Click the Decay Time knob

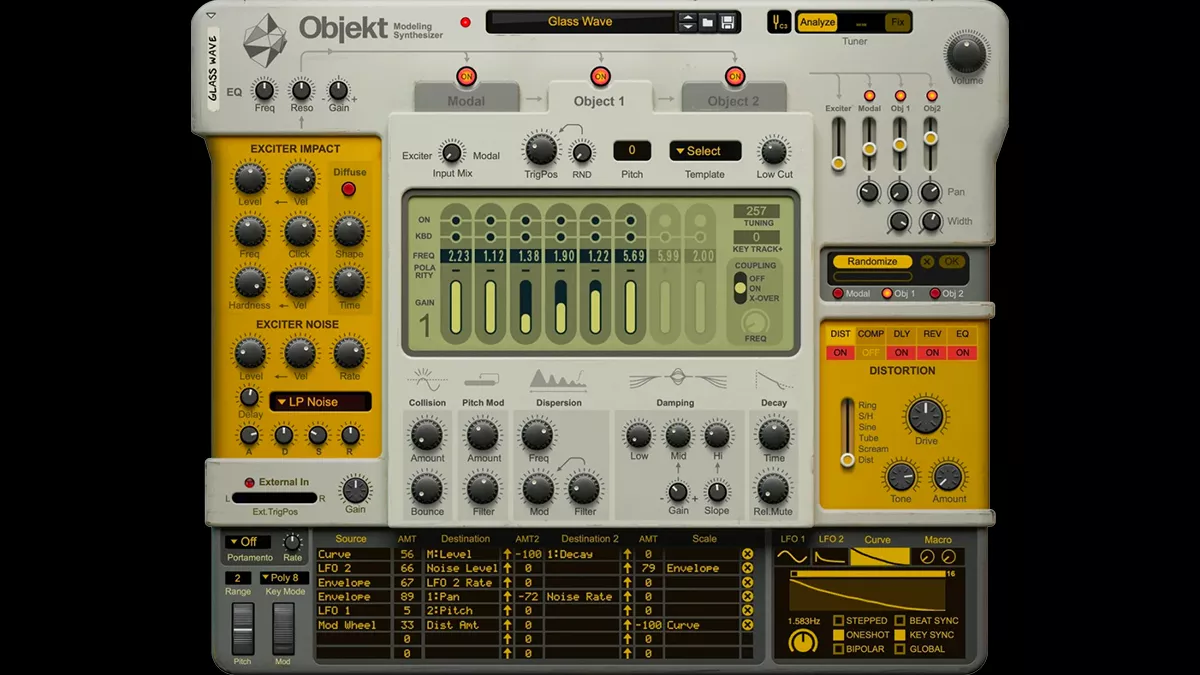point(774,435)
